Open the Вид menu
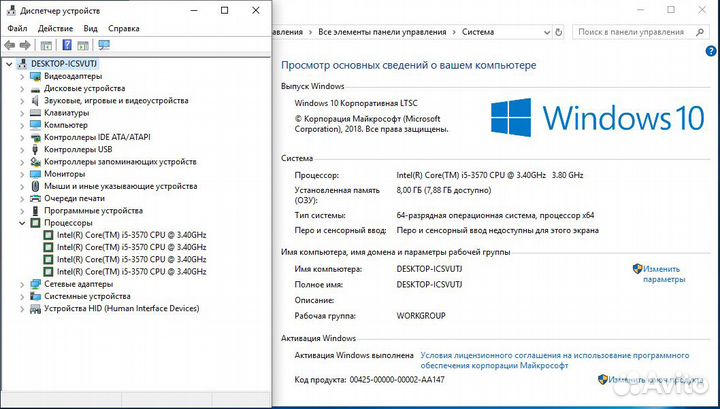The height and width of the screenshot is (409, 720). pyautogui.click(x=90, y=28)
